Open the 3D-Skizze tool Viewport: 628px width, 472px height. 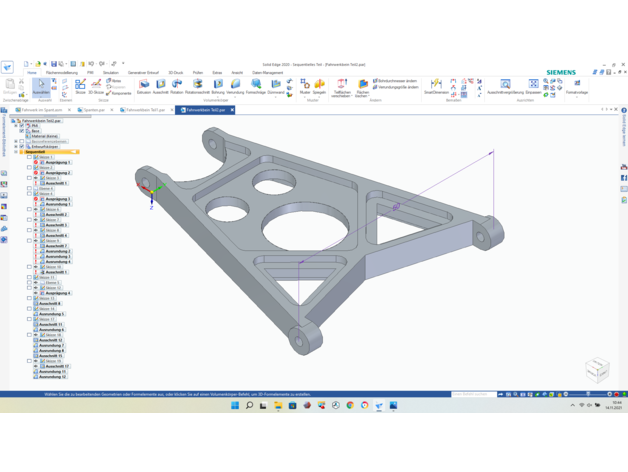coord(96,85)
